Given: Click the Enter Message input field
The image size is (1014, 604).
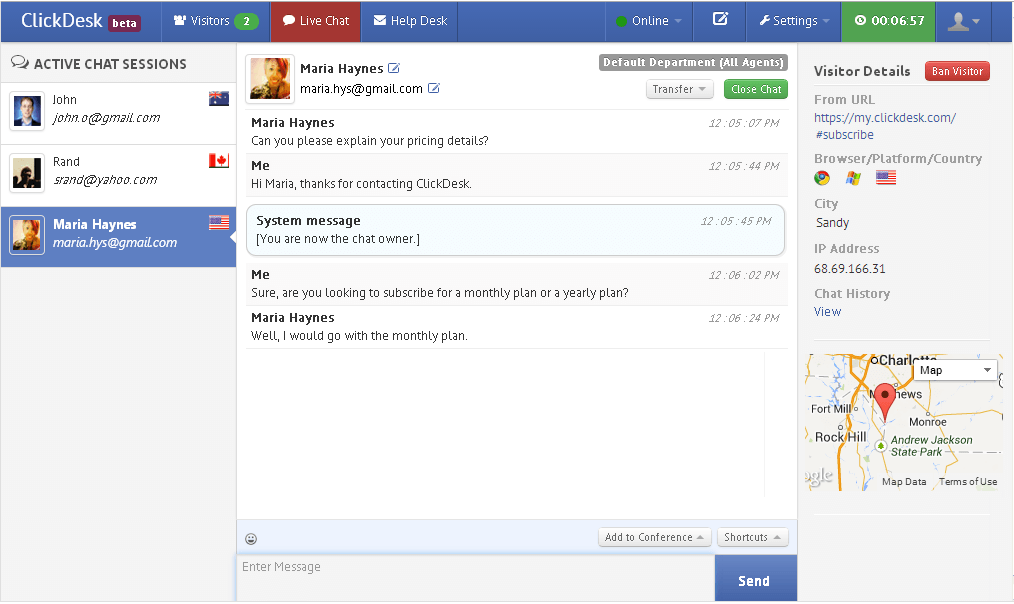Looking at the screenshot, I should pyautogui.click(x=476, y=578).
